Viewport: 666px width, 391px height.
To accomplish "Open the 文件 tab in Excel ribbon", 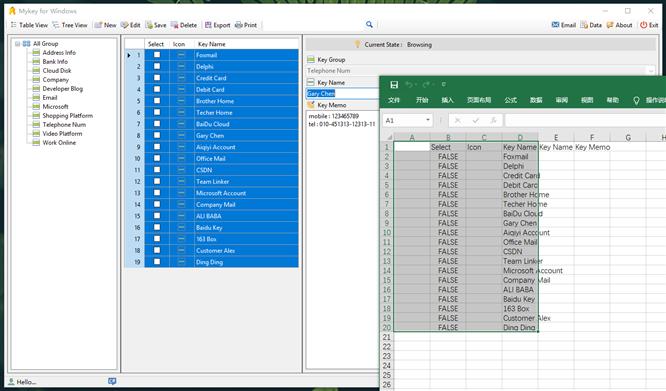I will coord(394,100).
